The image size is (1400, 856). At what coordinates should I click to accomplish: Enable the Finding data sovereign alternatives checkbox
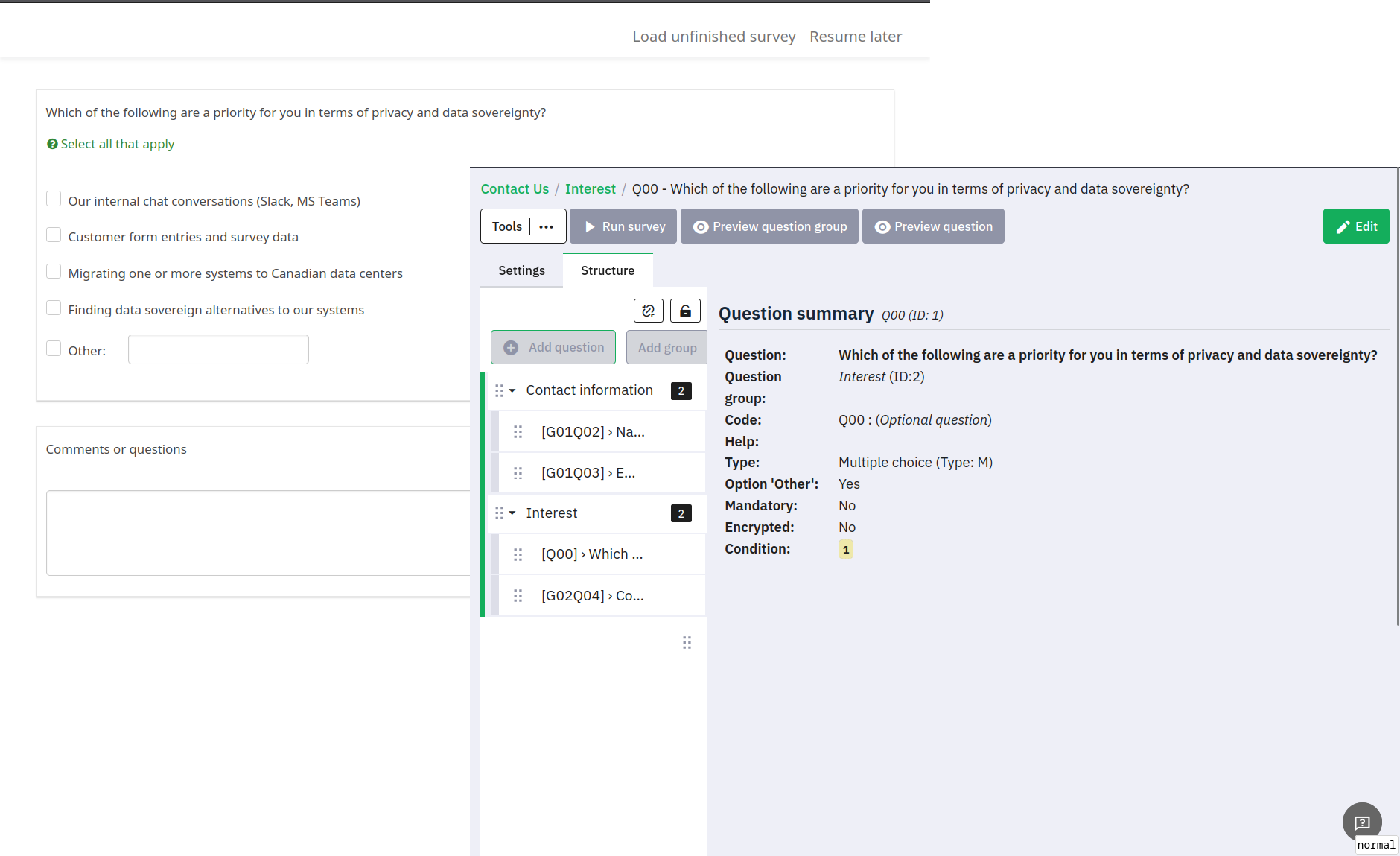(54, 308)
